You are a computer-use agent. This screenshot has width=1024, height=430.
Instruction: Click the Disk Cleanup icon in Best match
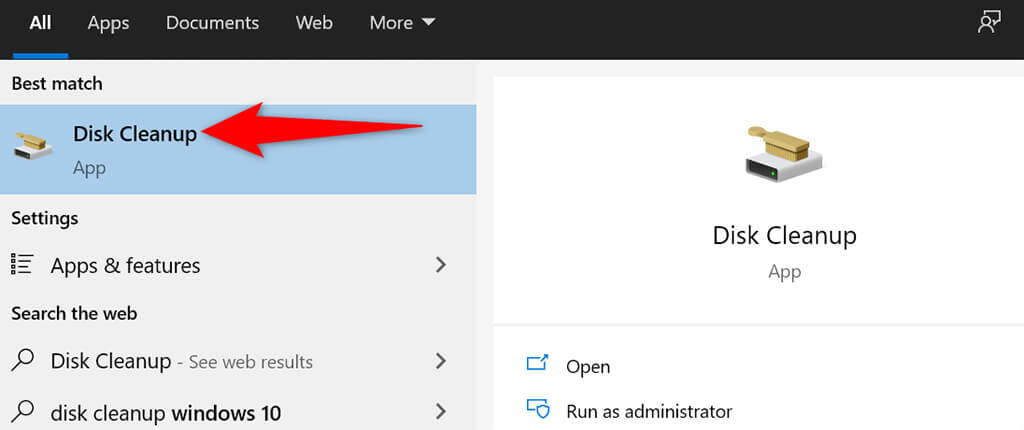point(34,146)
